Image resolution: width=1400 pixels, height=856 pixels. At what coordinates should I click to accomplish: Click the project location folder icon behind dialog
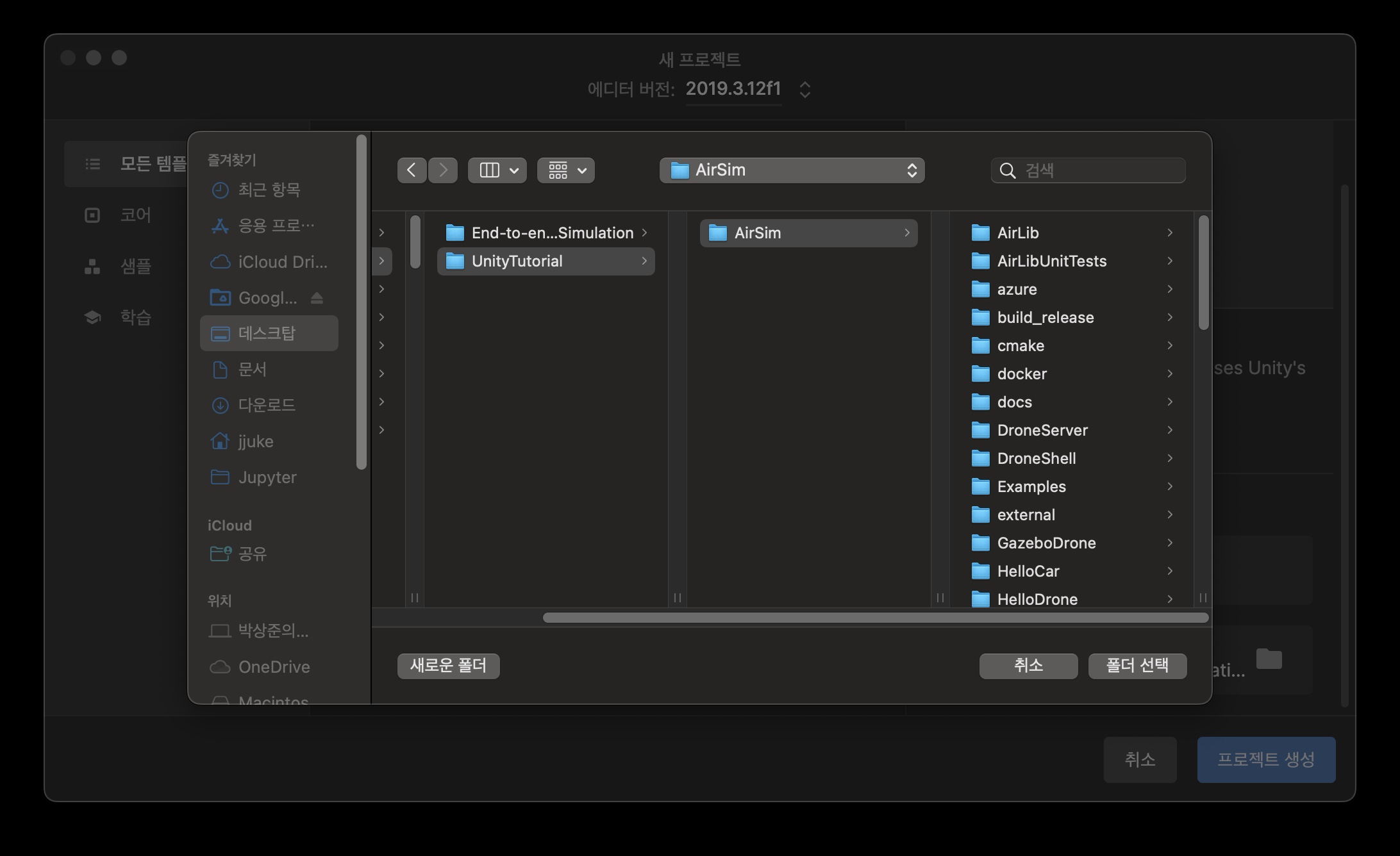pos(1269,659)
